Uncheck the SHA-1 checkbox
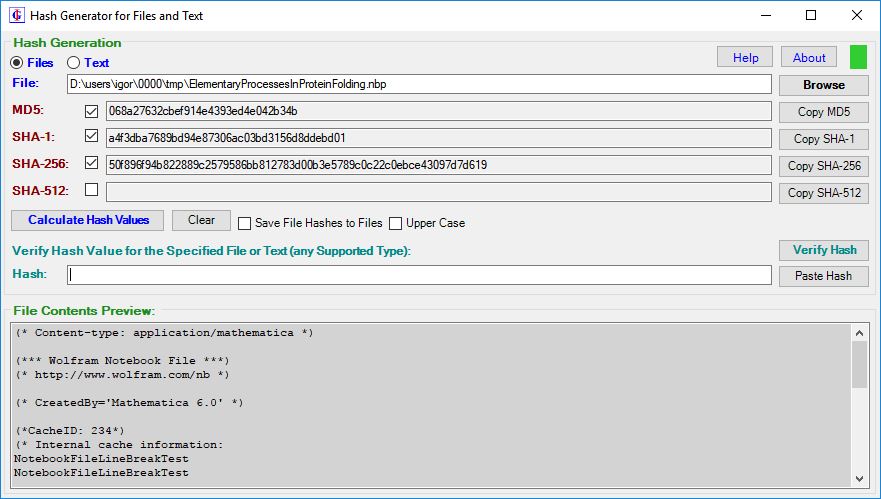The height and width of the screenshot is (499, 881). [x=92, y=137]
